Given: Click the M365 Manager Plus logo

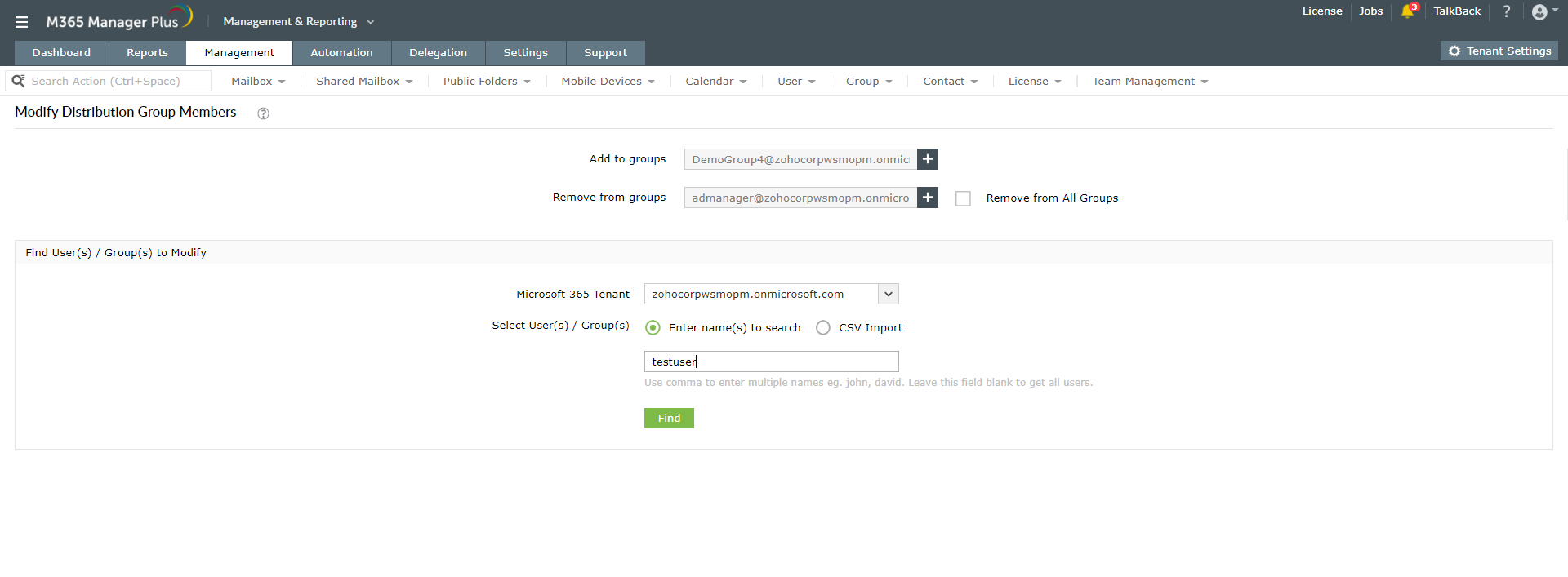Looking at the screenshot, I should 119,19.
